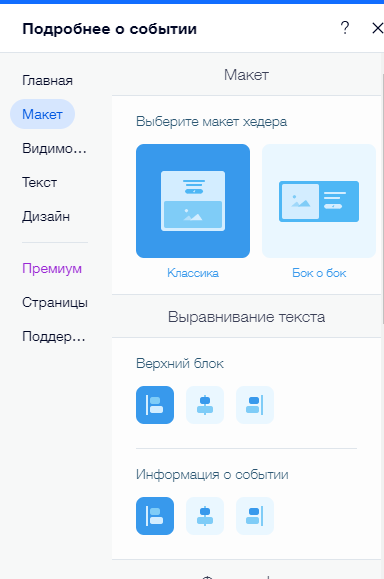Open help via the question mark icon
This screenshot has height=579, width=384.
coord(344,28)
